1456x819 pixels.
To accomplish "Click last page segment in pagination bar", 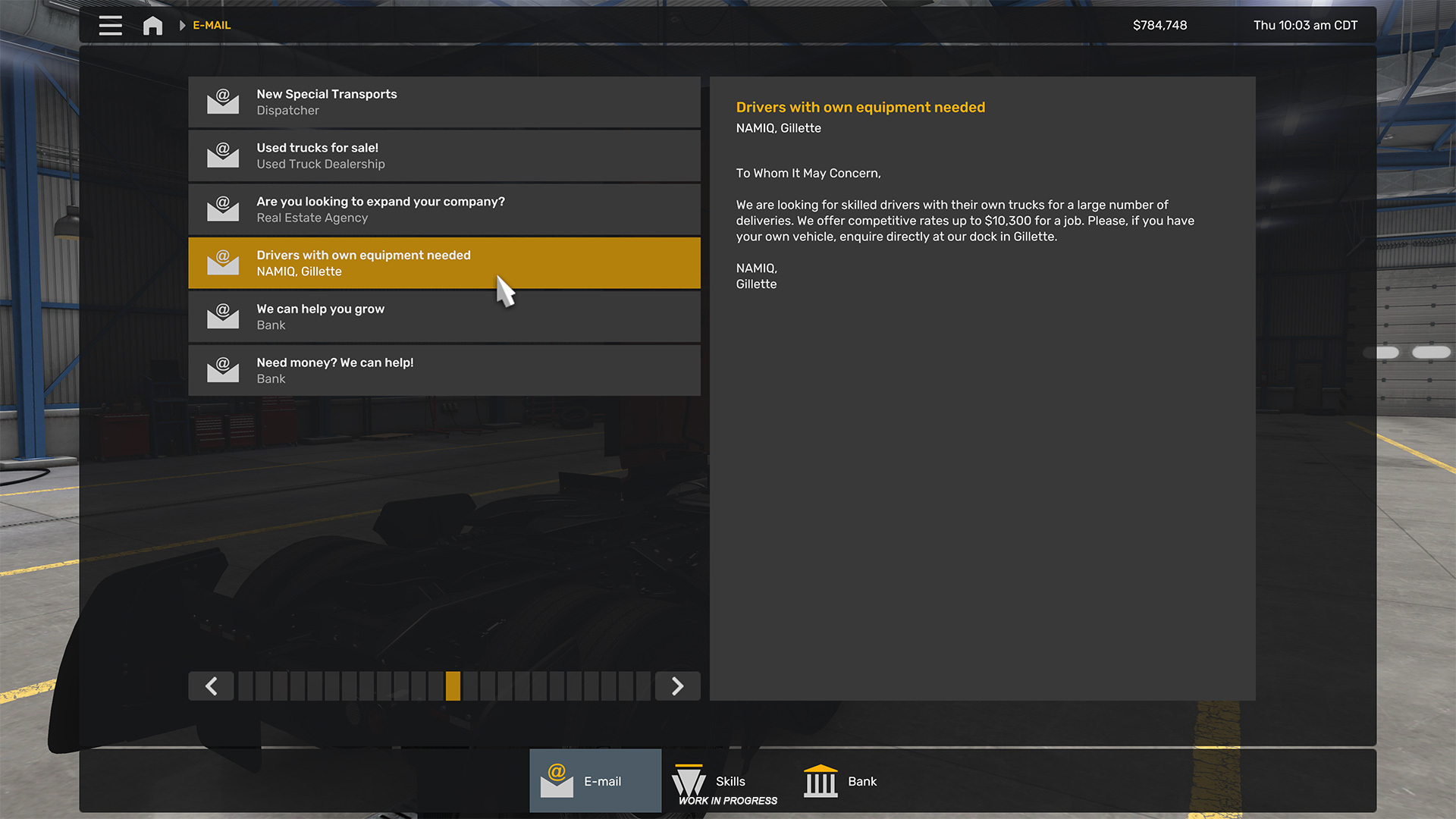I will point(643,686).
